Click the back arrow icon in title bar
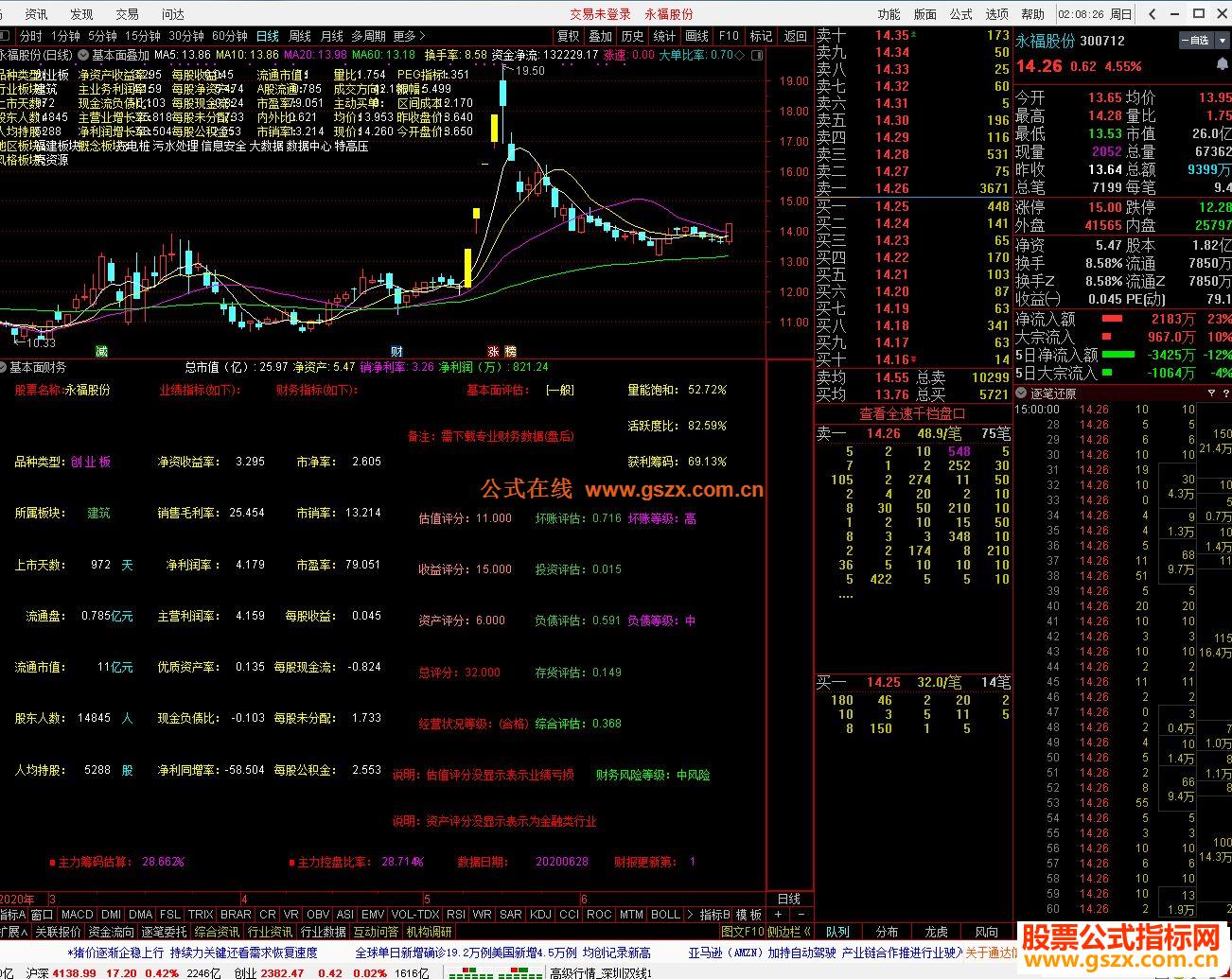Viewport: 1232px width, 979px height. (x=1153, y=13)
